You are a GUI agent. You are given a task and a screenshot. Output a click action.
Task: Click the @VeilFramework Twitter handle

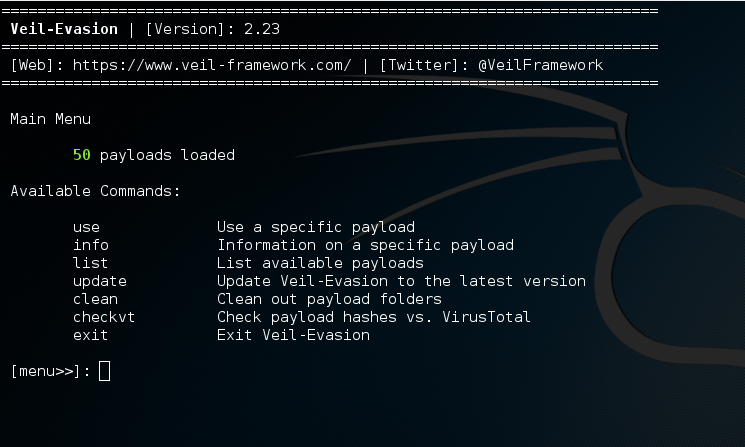(x=541, y=65)
